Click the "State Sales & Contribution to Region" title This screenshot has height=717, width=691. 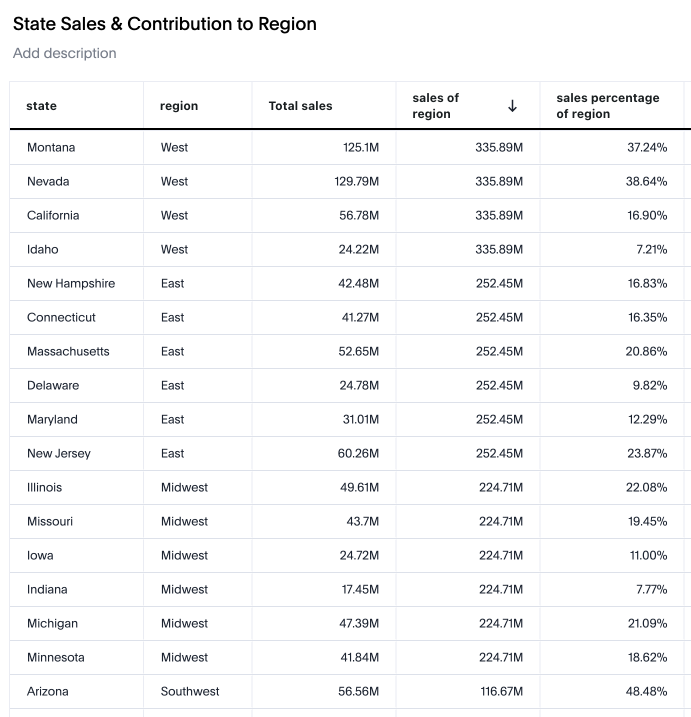point(165,24)
